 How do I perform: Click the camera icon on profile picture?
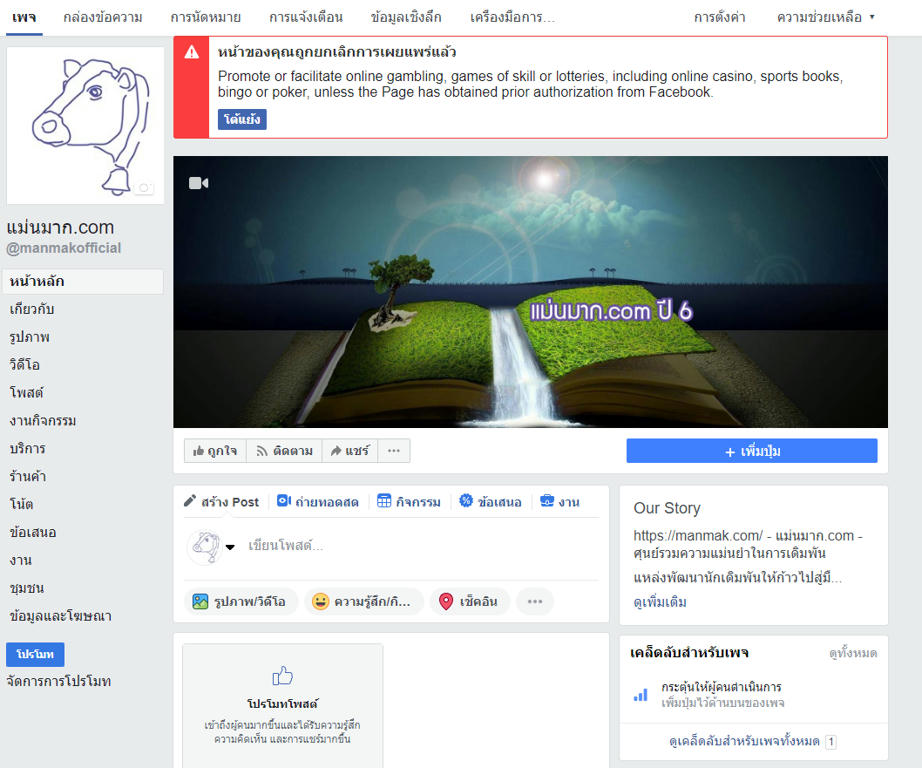pos(143,188)
